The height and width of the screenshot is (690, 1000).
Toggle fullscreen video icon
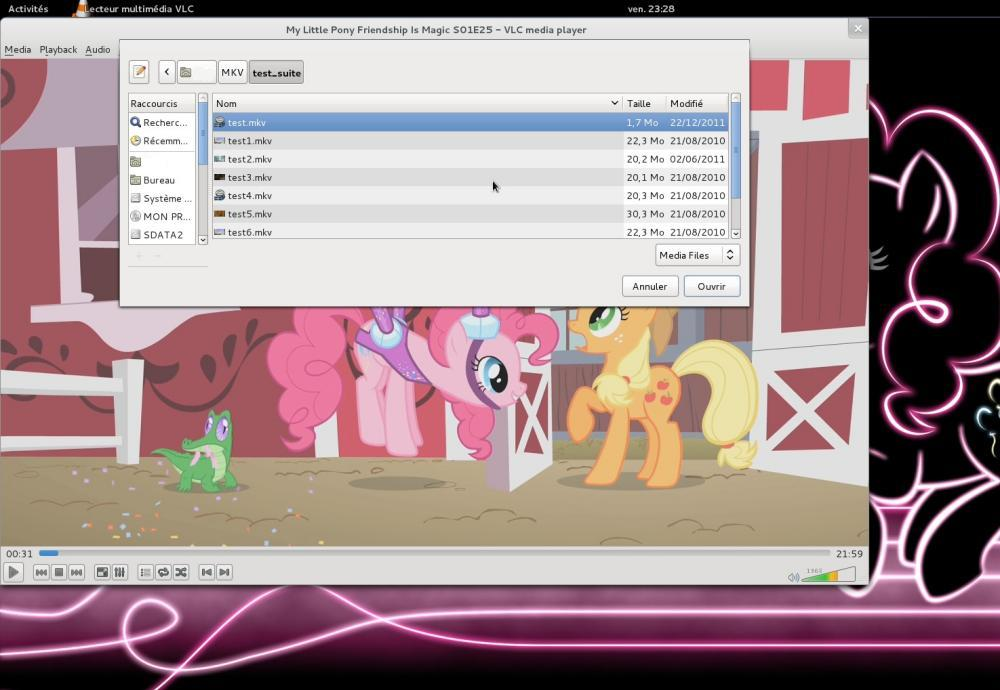[102, 572]
